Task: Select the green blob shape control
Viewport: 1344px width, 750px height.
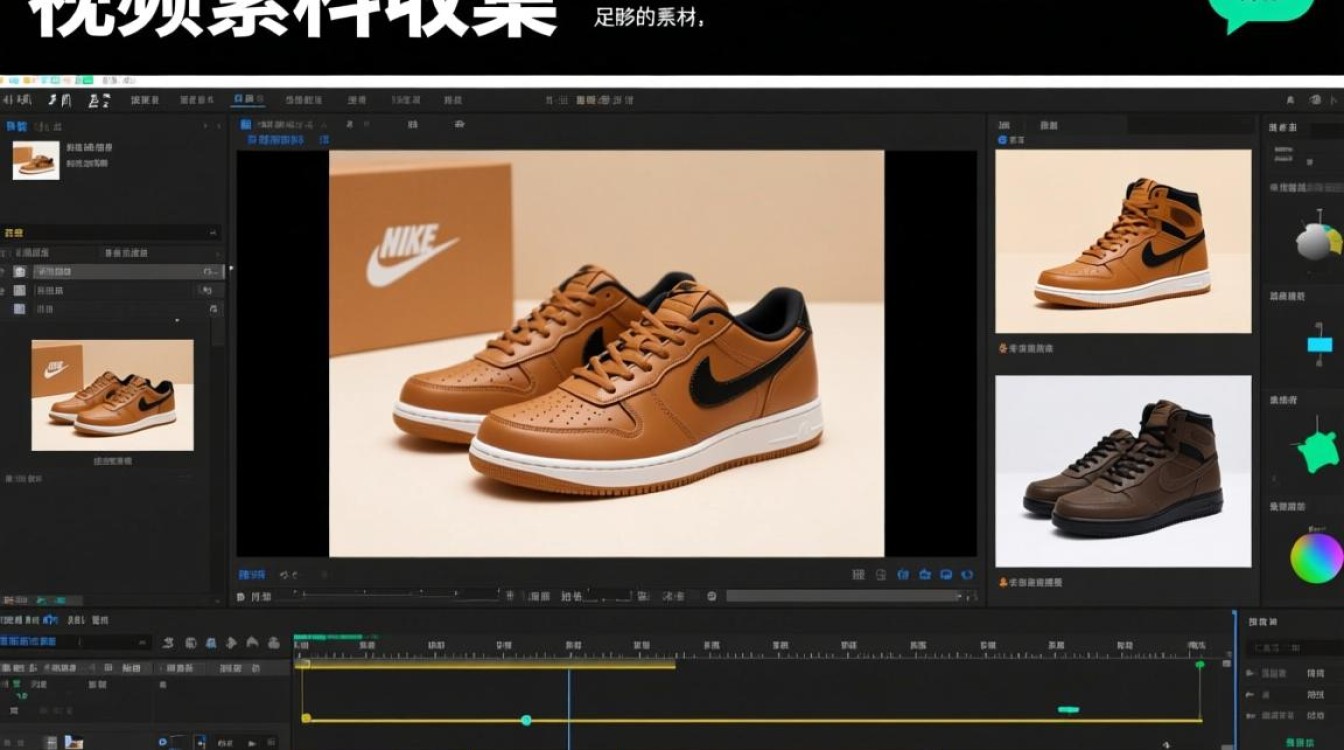Action: pyautogui.click(x=1319, y=452)
